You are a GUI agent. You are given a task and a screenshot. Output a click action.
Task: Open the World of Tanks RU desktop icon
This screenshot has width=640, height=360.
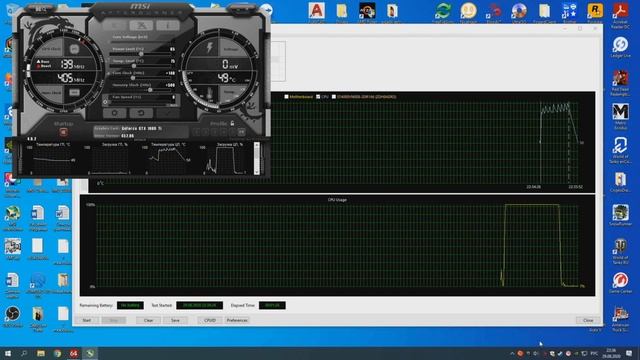[620, 251]
